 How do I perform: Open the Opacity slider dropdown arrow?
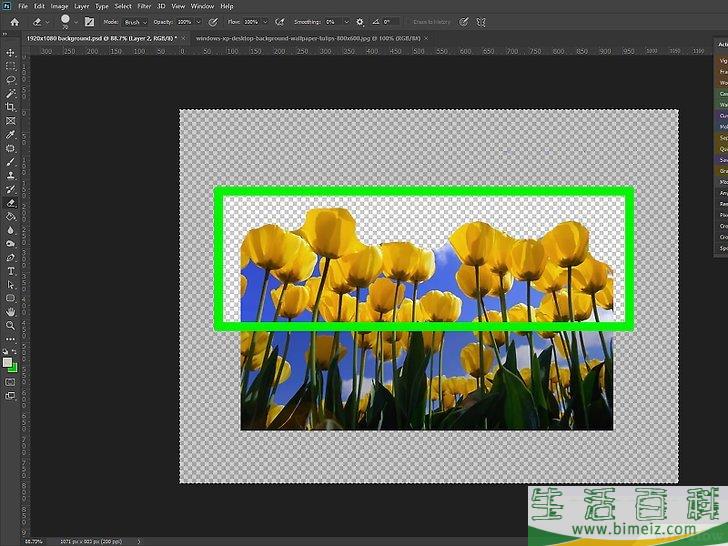click(199, 22)
